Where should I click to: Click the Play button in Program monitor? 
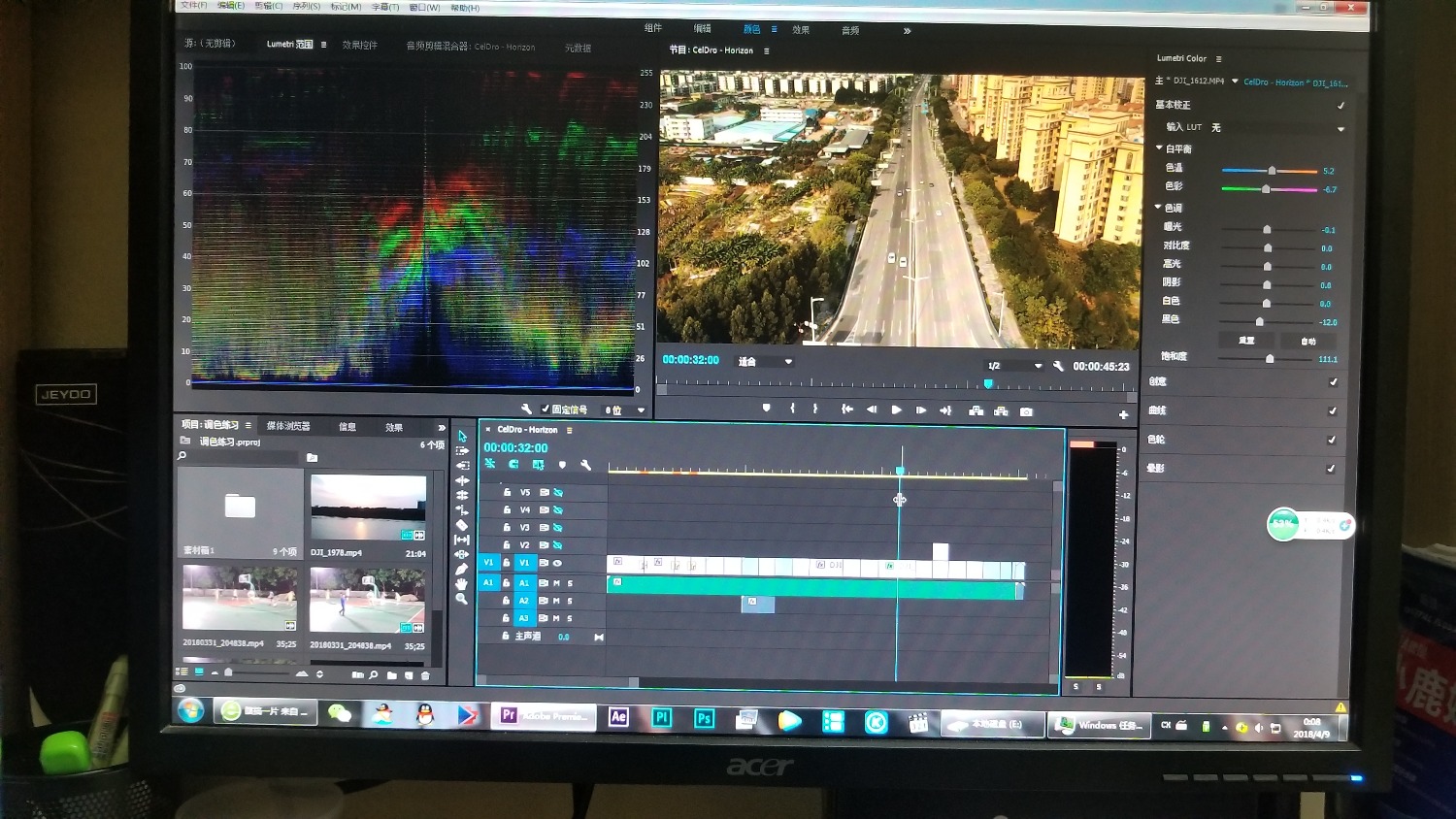click(x=896, y=409)
